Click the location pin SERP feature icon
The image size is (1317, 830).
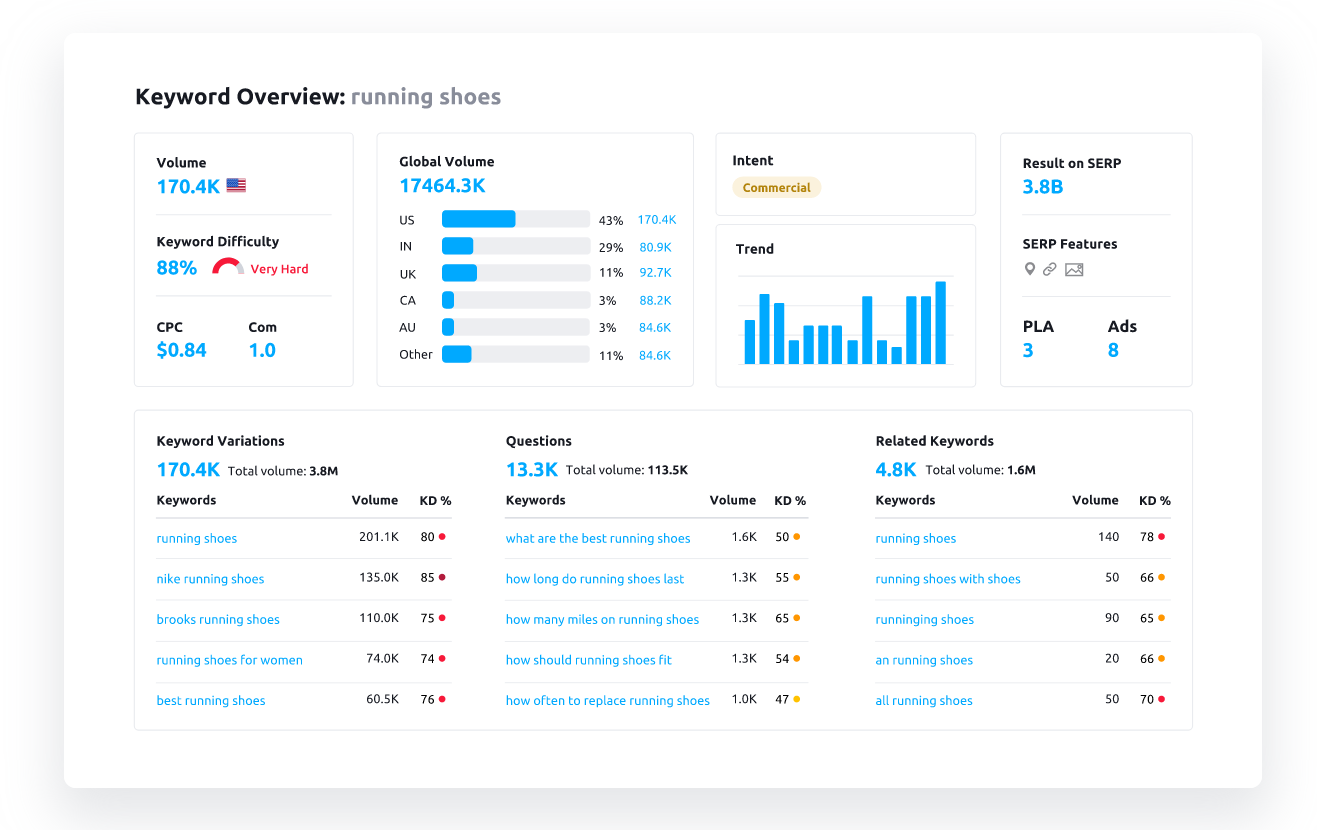(1029, 269)
